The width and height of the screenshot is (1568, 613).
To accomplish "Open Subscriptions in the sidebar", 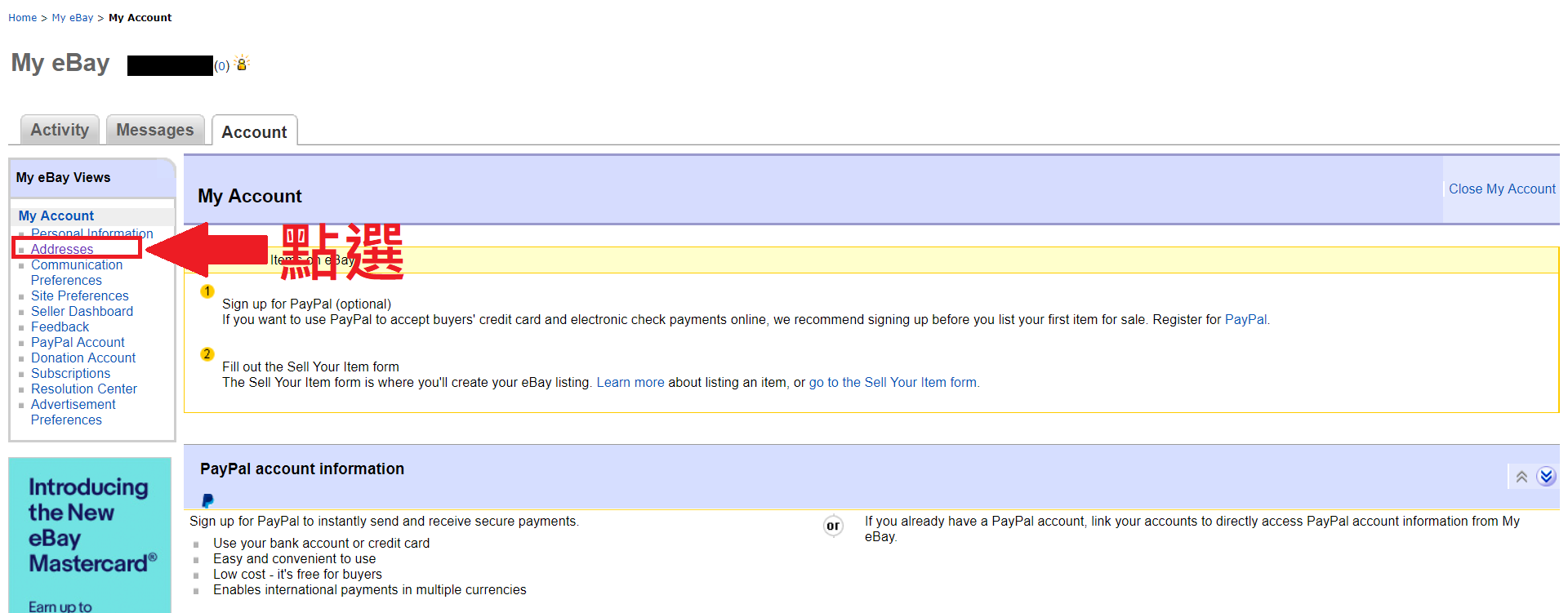I will [70, 373].
